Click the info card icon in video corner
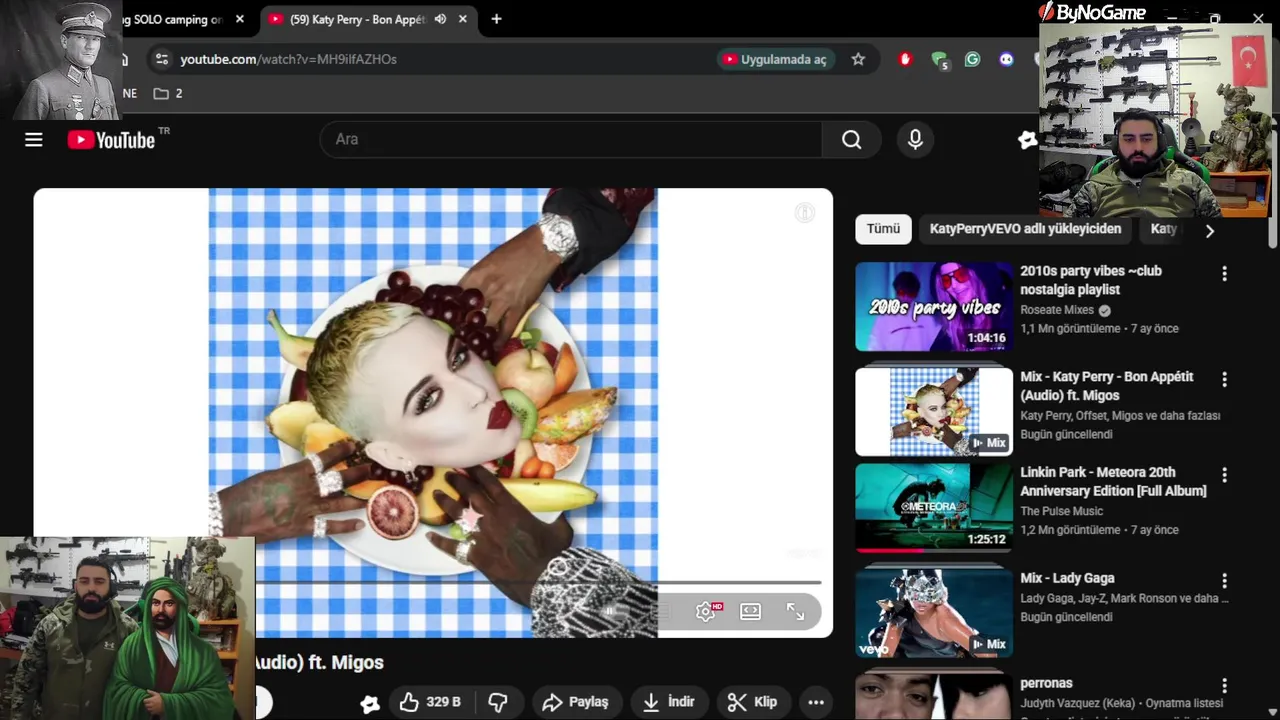The height and width of the screenshot is (720, 1280). pos(805,212)
